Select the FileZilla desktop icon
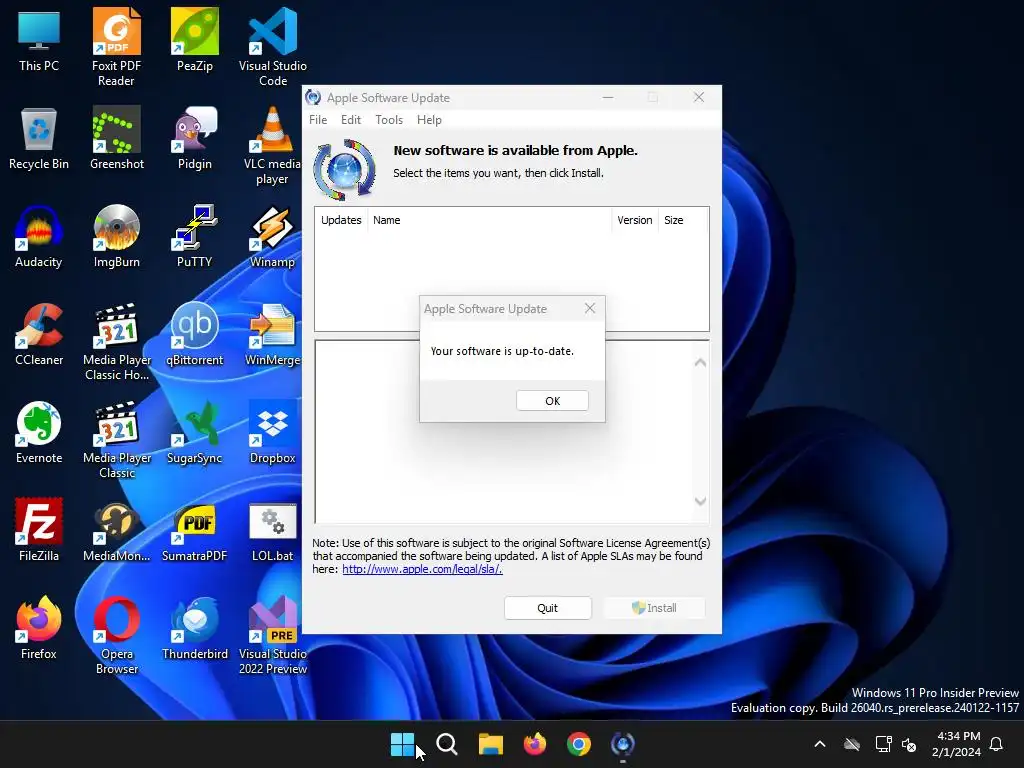 (x=39, y=530)
